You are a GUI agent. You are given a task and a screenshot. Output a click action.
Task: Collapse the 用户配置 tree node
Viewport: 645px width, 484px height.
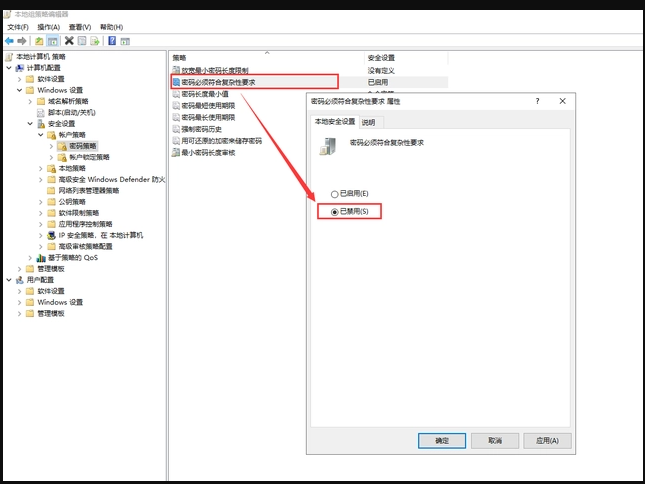click(x=8, y=280)
